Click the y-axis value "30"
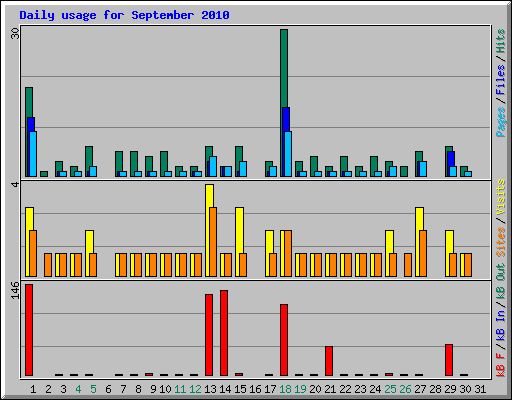The height and width of the screenshot is (400, 512). 15,33
